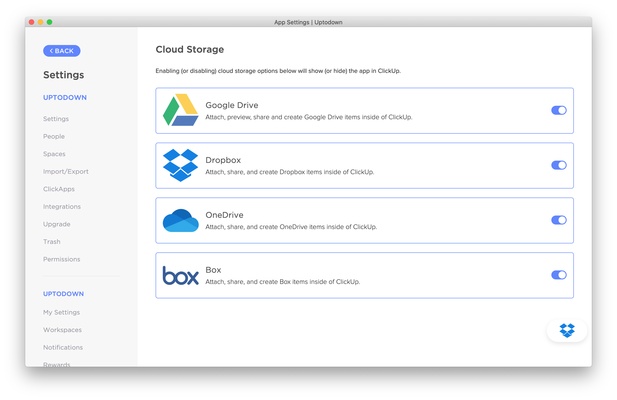The width and height of the screenshot is (617, 400).
Task: Go to ClickApps
Action: [x=59, y=189]
